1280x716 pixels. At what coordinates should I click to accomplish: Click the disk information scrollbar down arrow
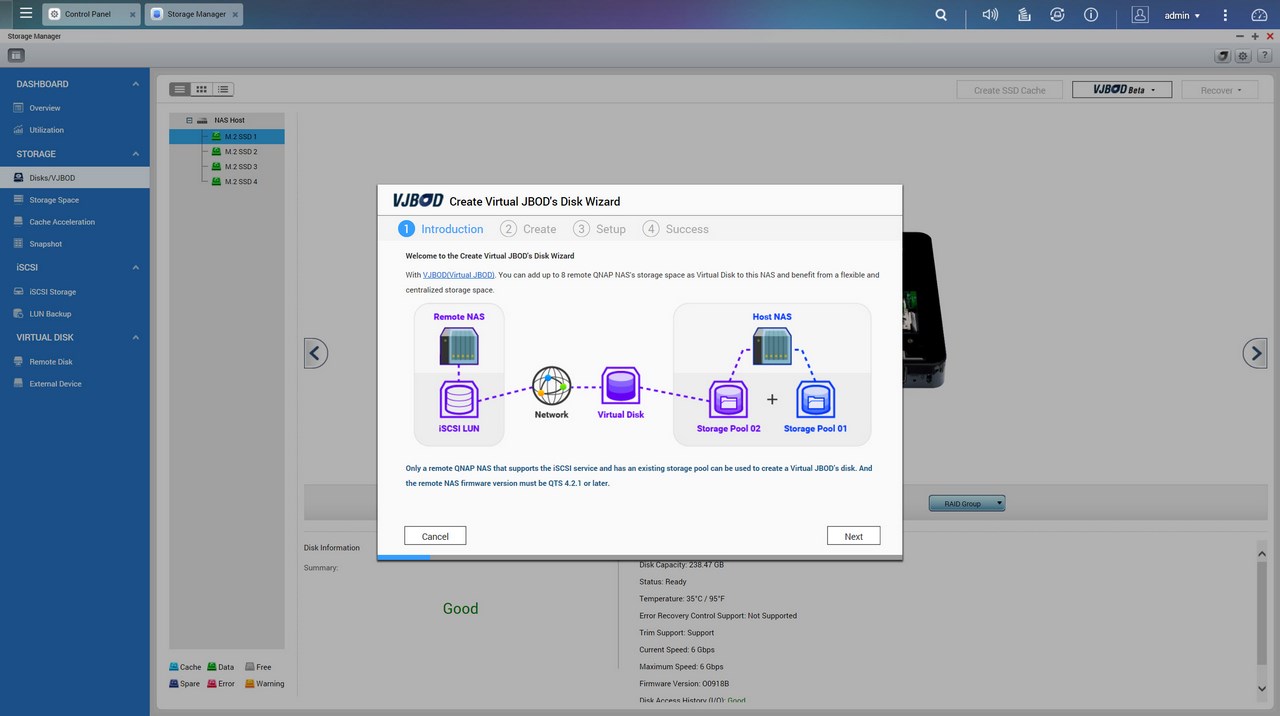pos(1262,688)
